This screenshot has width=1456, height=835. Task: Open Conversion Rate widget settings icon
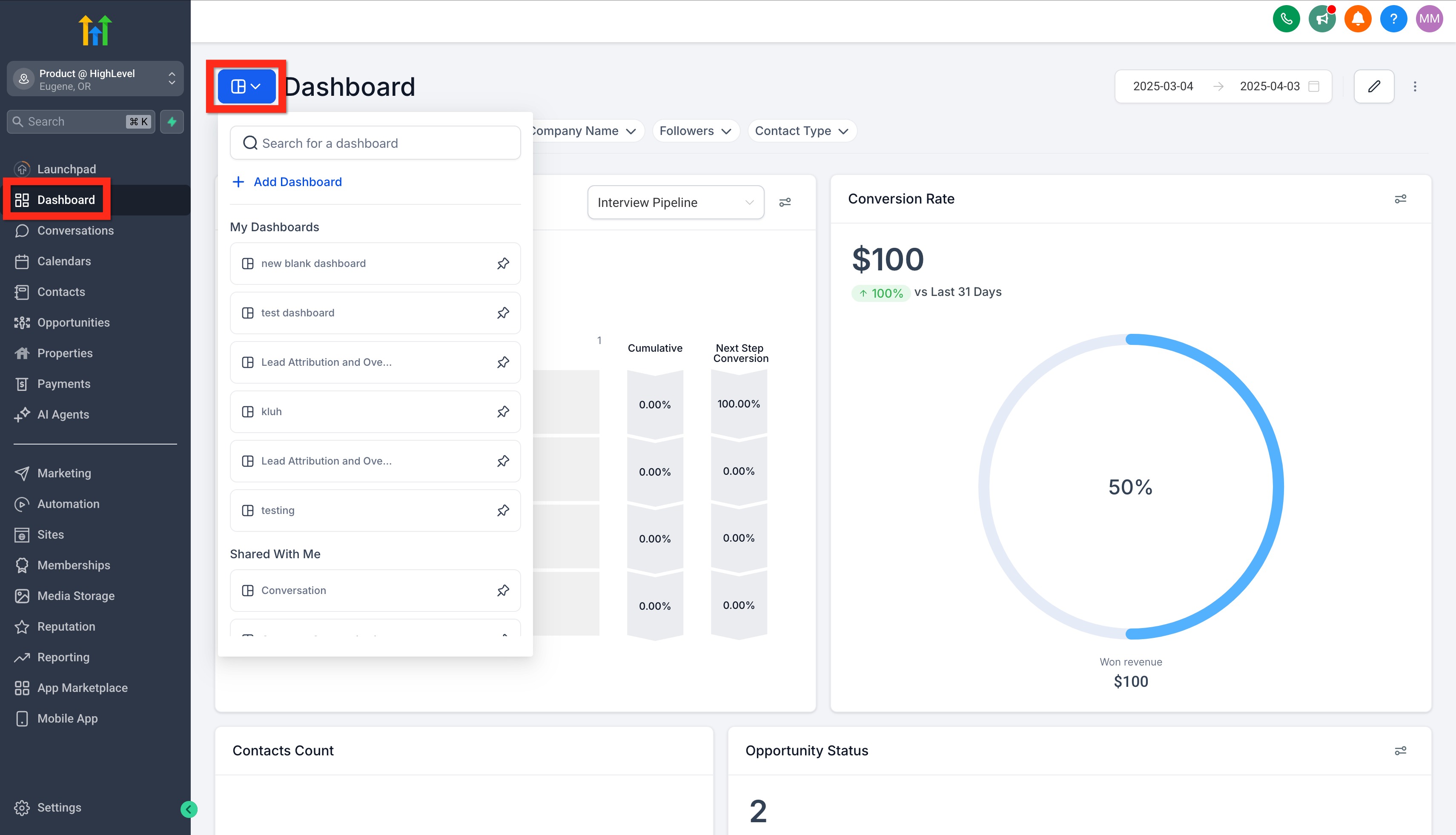click(x=1400, y=199)
